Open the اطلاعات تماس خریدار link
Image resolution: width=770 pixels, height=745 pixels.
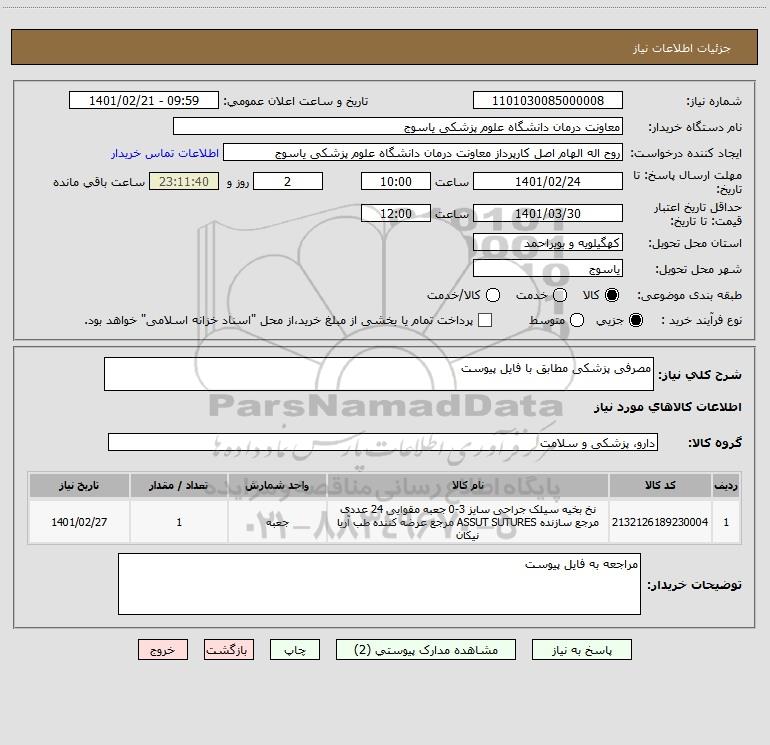165,153
